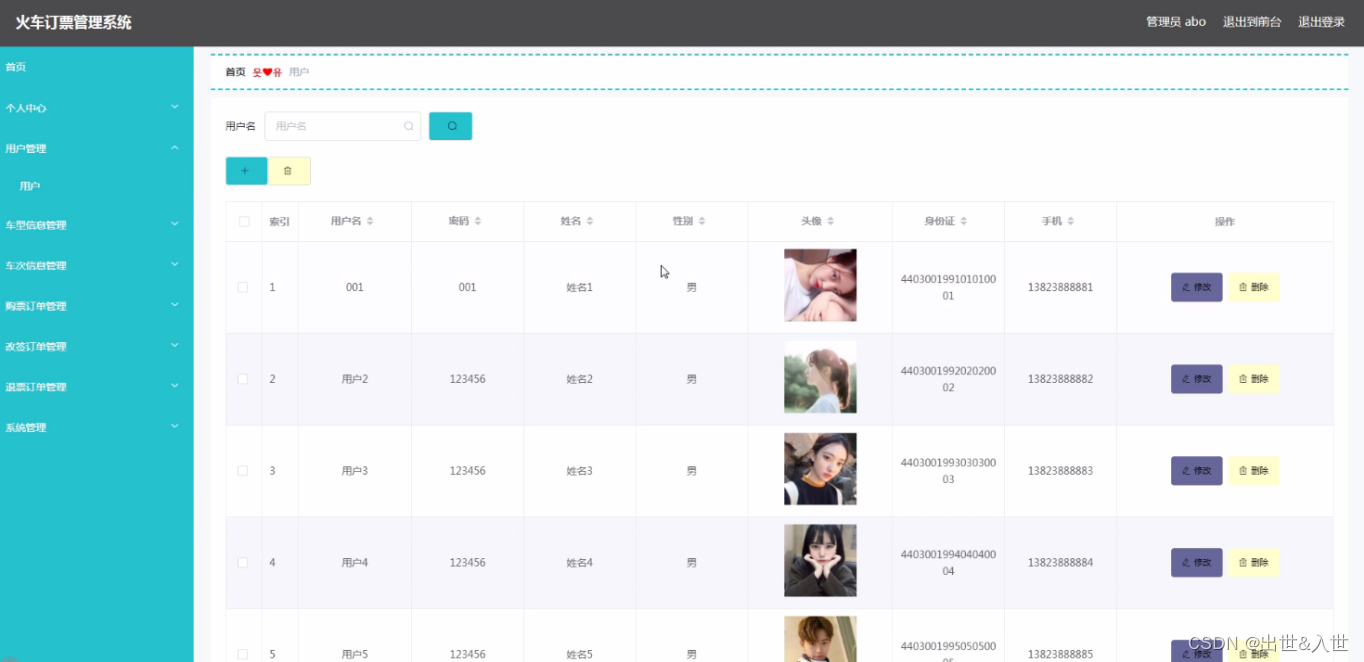
Task: Click 修改 button for user 001
Action: point(1196,287)
